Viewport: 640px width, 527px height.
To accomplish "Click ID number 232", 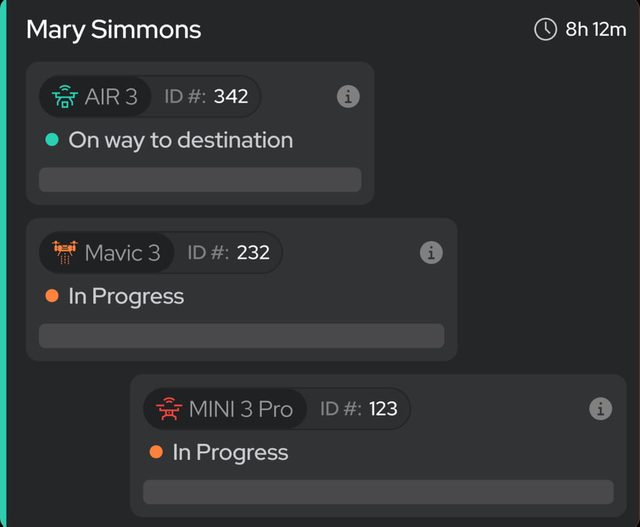I will 253,253.
